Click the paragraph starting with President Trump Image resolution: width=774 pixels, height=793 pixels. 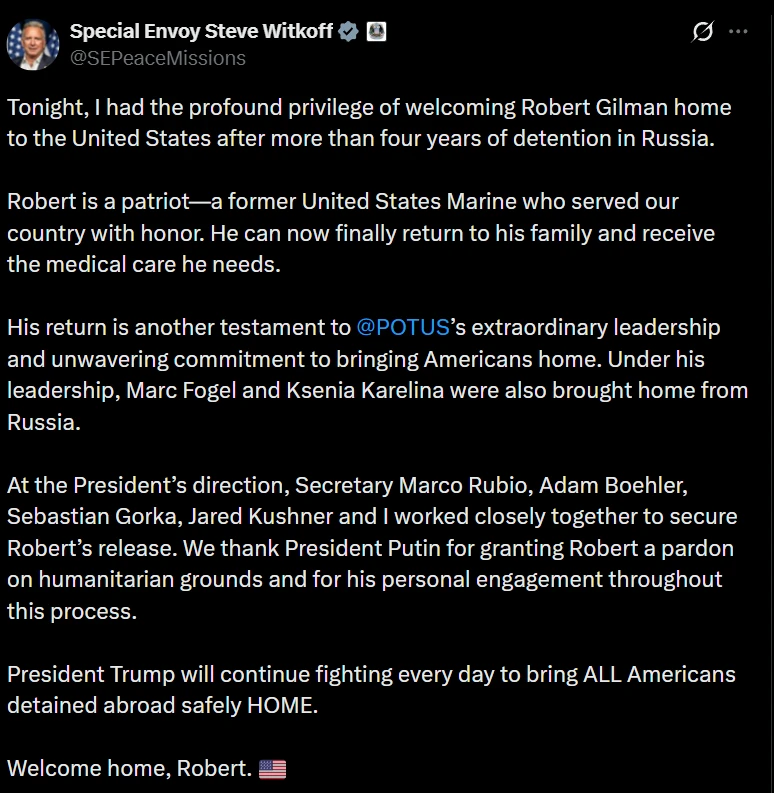coord(371,690)
